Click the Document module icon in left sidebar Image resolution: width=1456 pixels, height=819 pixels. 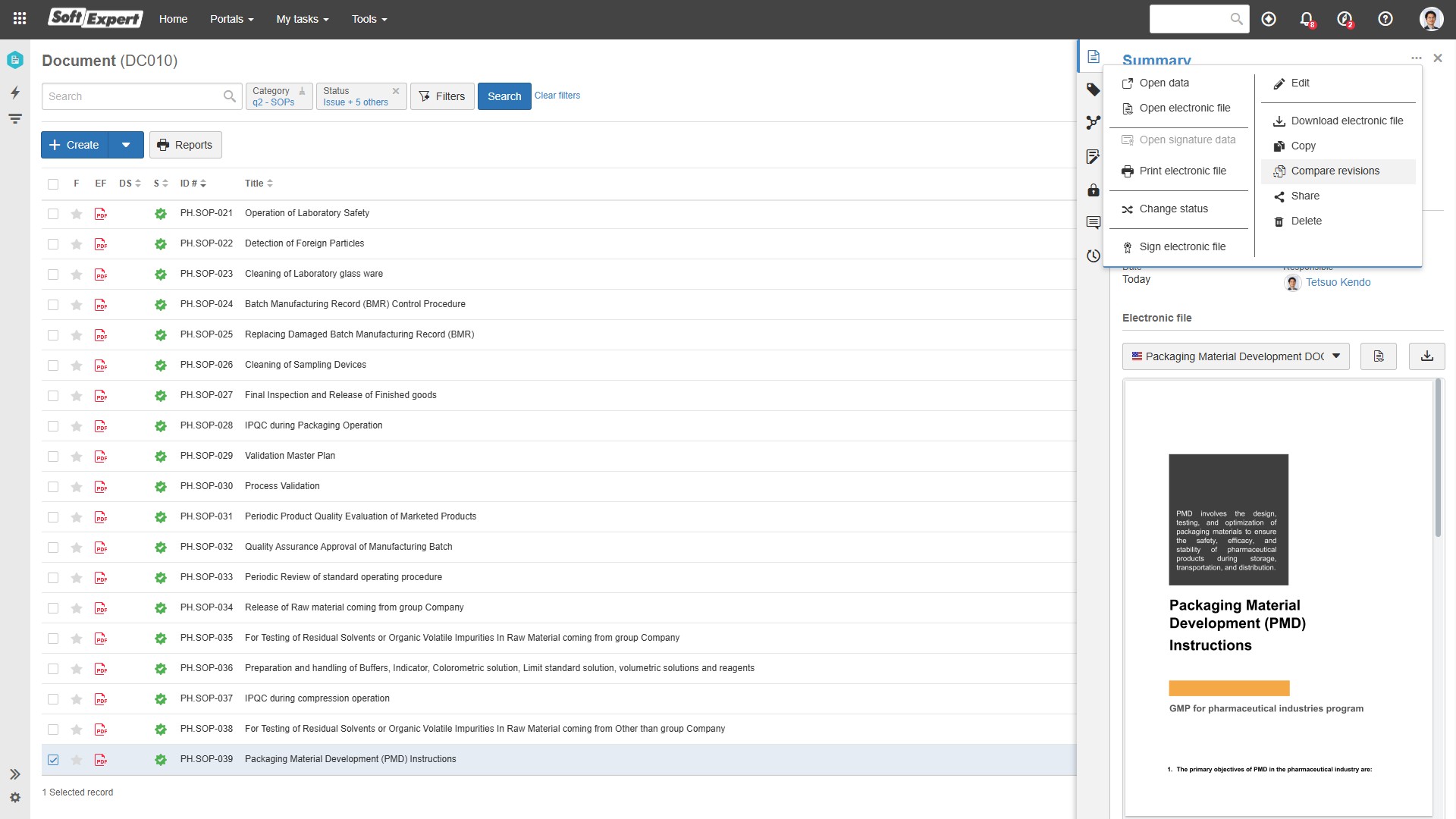(x=15, y=60)
